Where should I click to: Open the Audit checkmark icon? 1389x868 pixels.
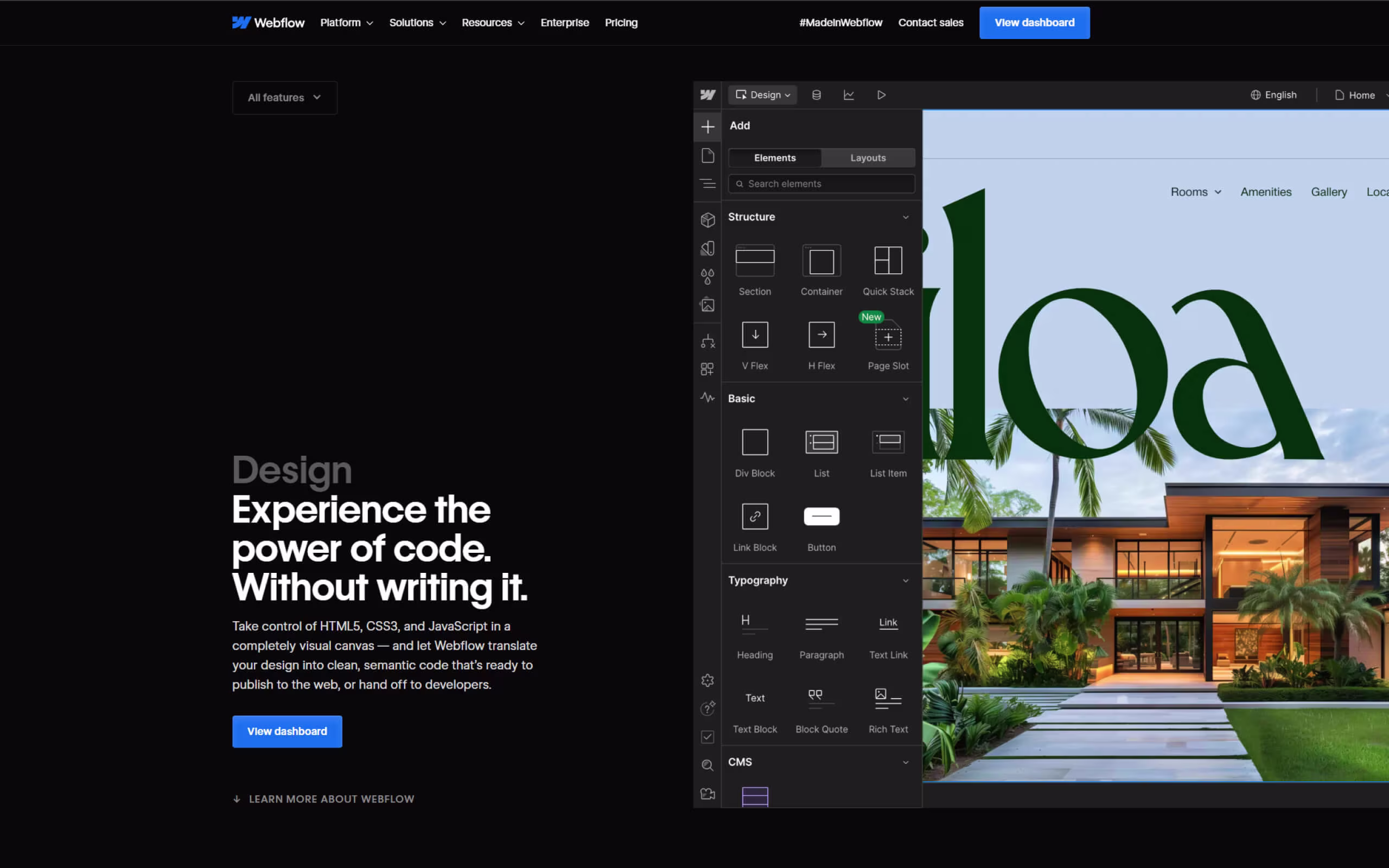coord(708,737)
